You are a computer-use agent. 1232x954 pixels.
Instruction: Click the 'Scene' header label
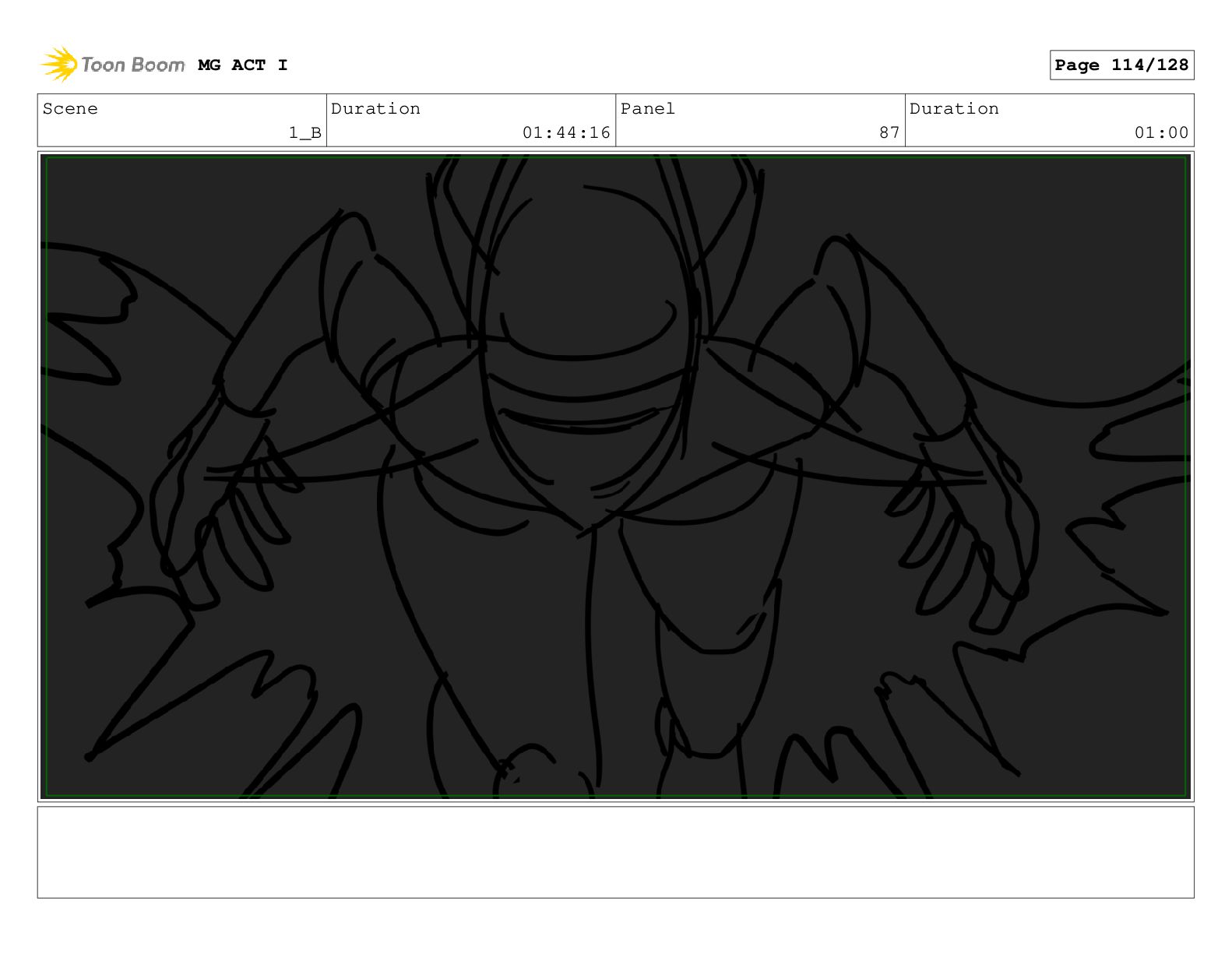[70, 109]
